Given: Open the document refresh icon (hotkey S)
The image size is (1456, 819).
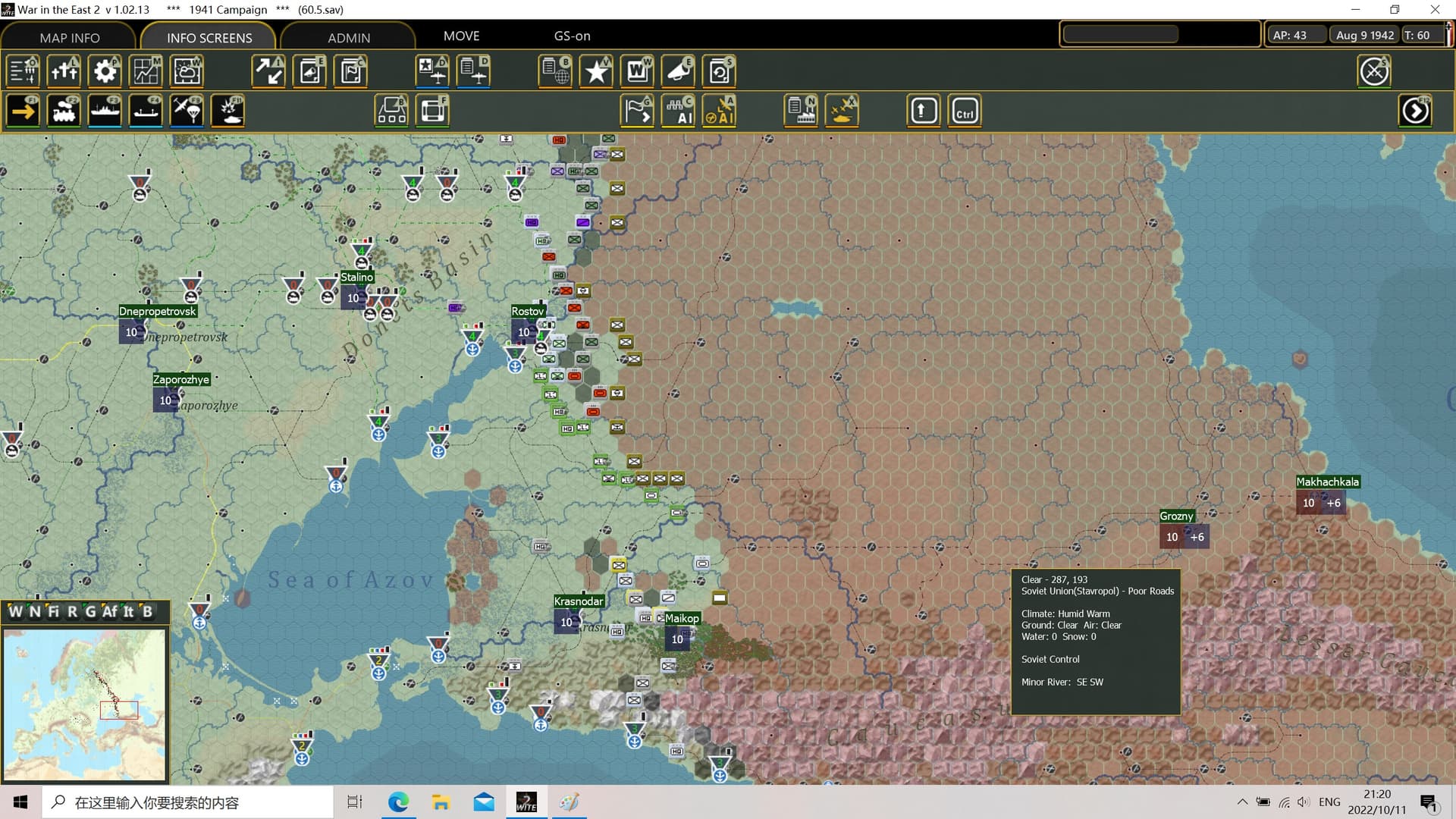Looking at the screenshot, I should point(720,71).
